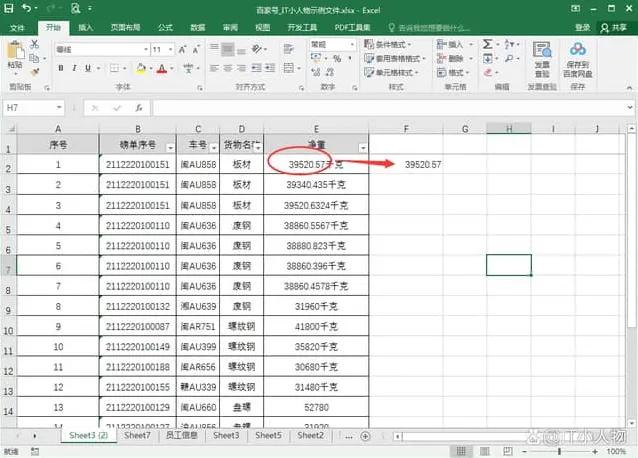Toggle center text alignment
Image resolution: width=638 pixels, height=458 pixels.
[228, 68]
